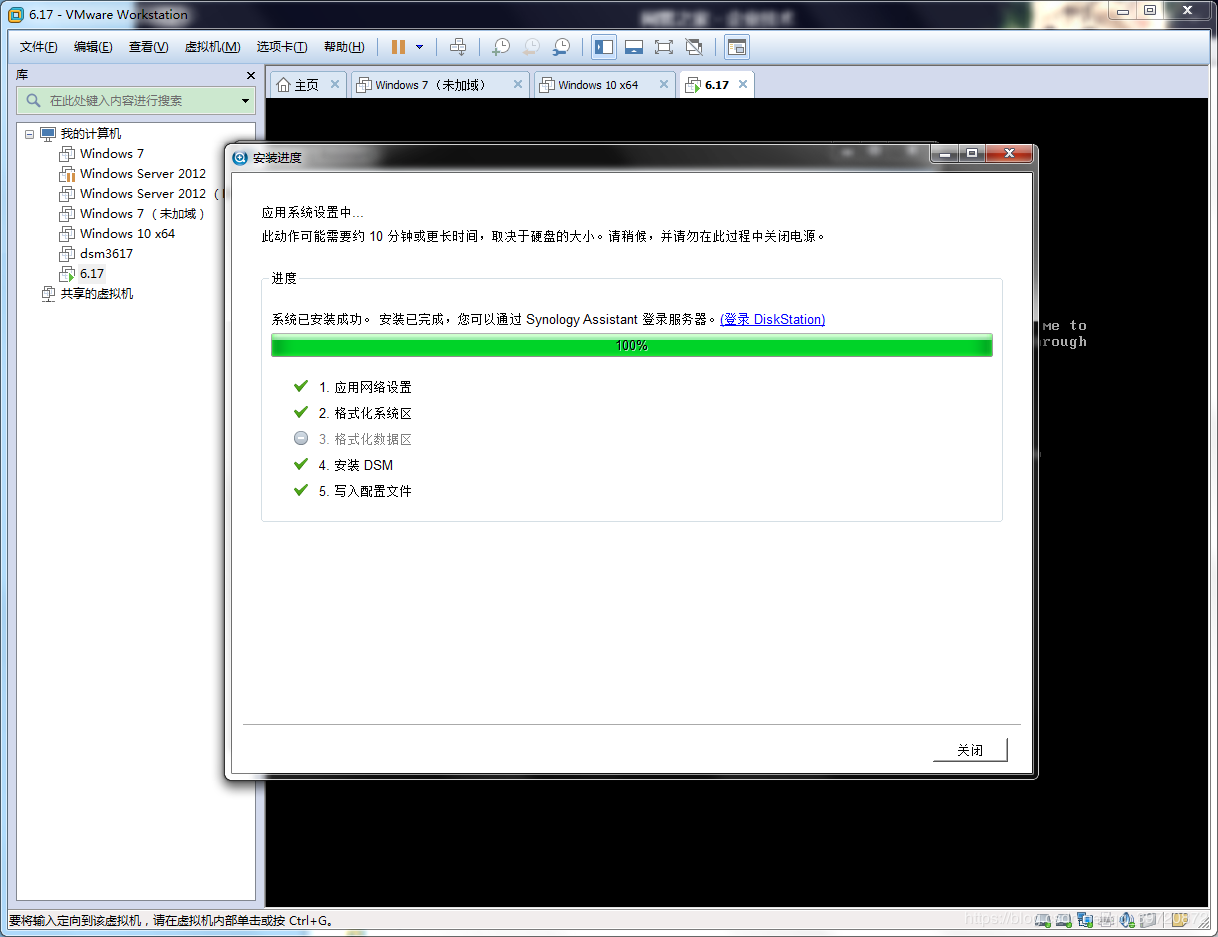
Task: Click the skipped icon beside 格式化数据区
Action: (x=301, y=438)
